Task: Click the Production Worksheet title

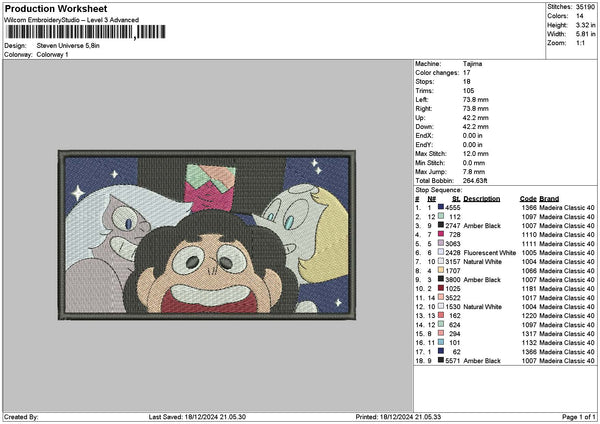Action: (x=56, y=9)
